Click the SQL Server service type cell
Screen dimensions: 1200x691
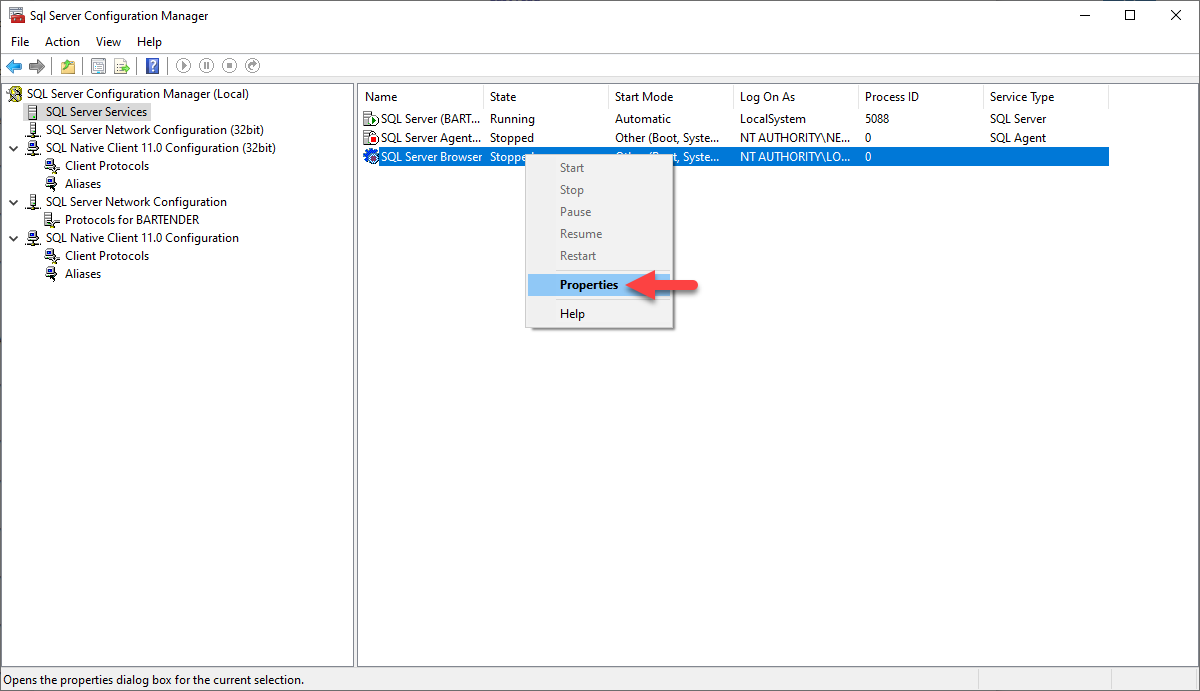point(1018,119)
